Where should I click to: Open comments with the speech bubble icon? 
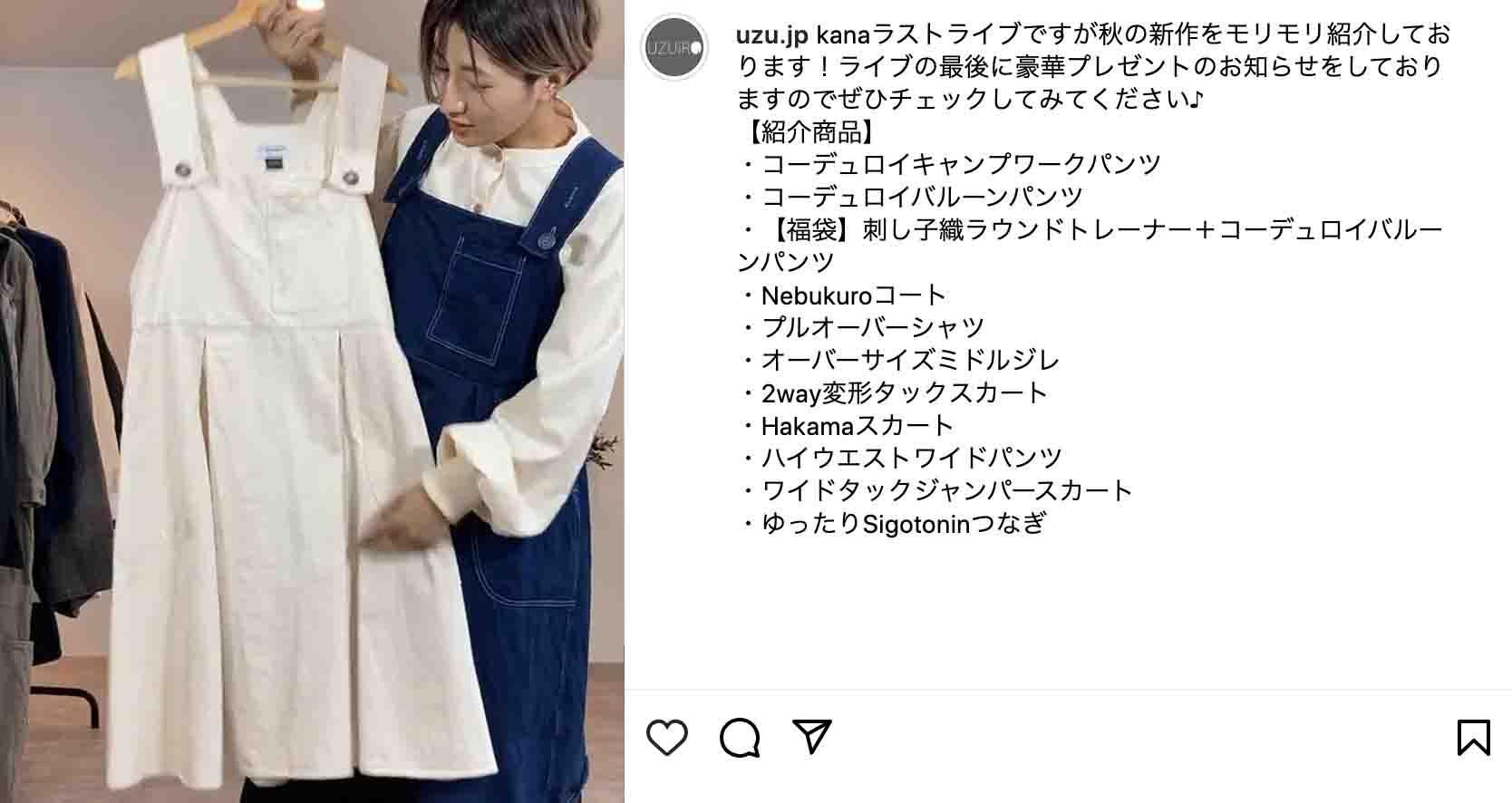point(740,738)
